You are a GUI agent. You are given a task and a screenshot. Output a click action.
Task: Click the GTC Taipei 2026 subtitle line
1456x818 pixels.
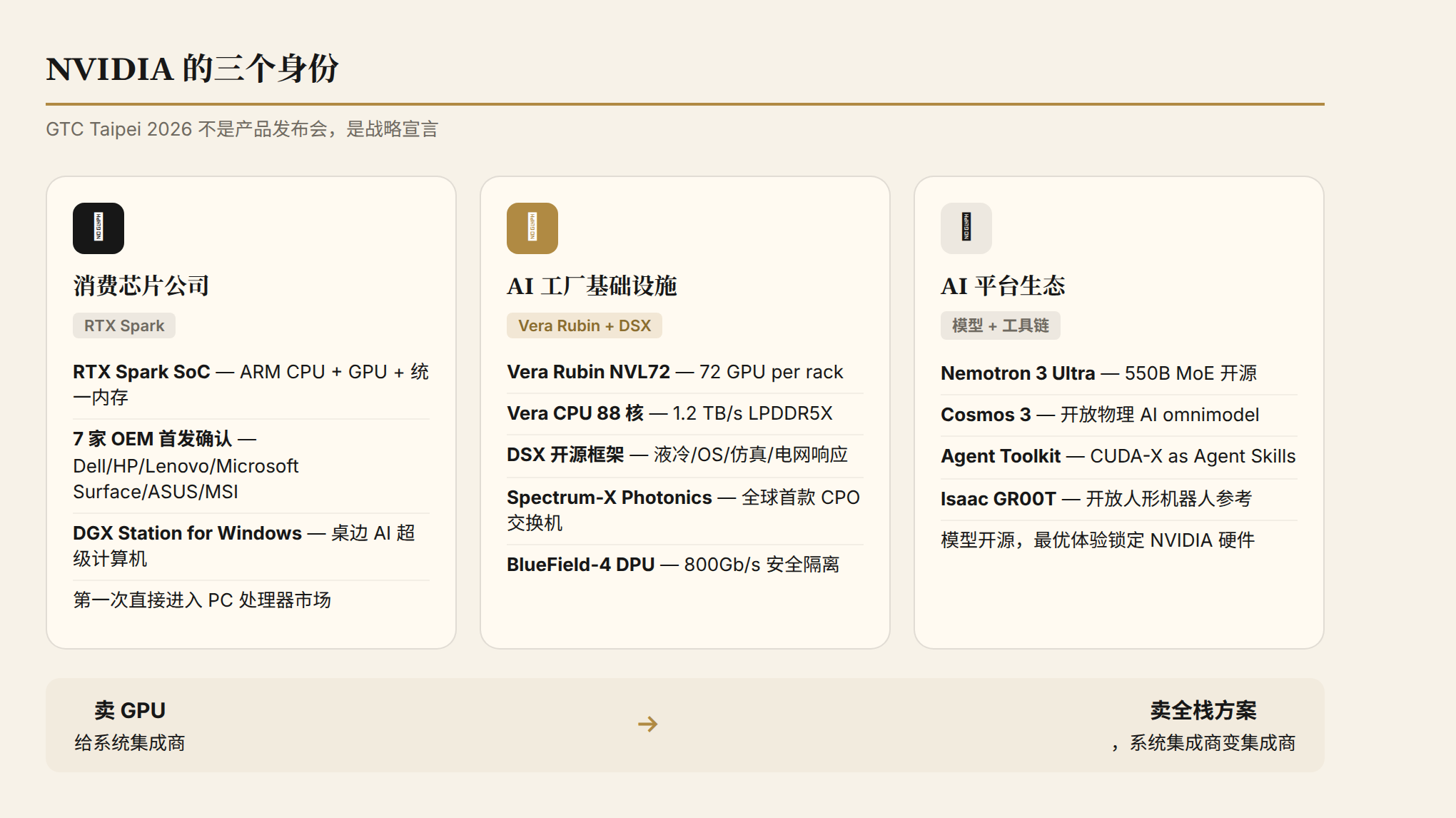pyautogui.click(x=242, y=129)
